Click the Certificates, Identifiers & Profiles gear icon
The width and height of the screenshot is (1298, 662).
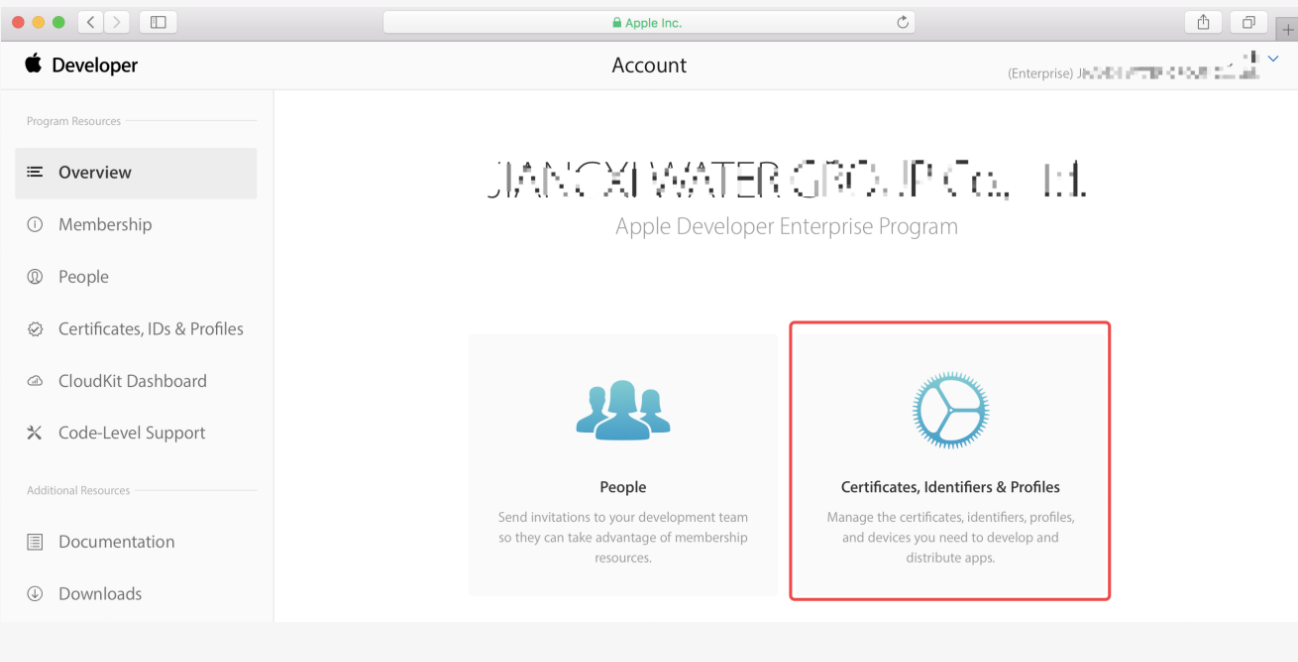tap(950, 410)
